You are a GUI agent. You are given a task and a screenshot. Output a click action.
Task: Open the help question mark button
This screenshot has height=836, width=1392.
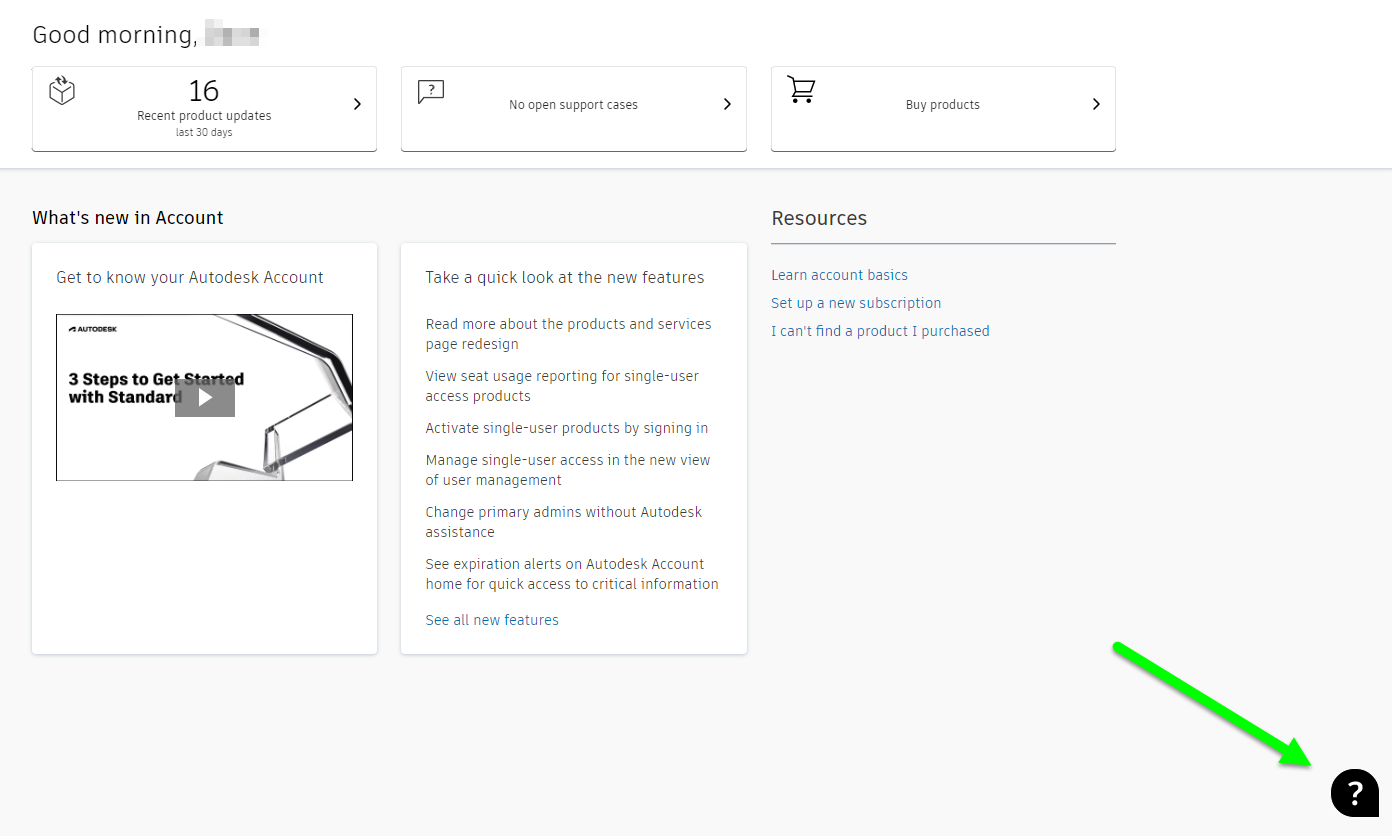pos(1355,793)
